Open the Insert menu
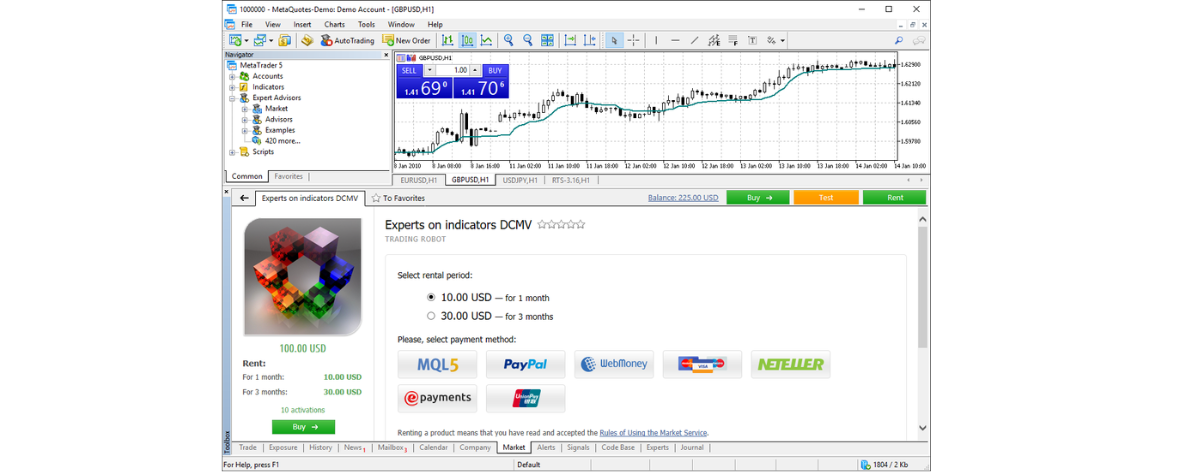 coord(302,24)
